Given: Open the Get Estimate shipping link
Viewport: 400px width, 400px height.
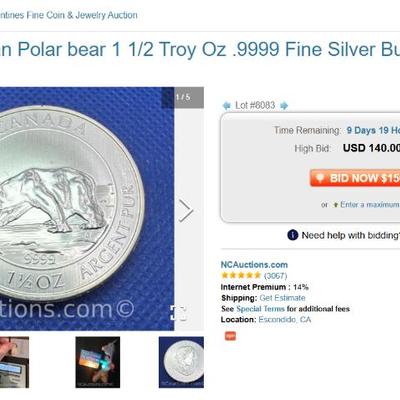Looking at the screenshot, I should point(282,298).
